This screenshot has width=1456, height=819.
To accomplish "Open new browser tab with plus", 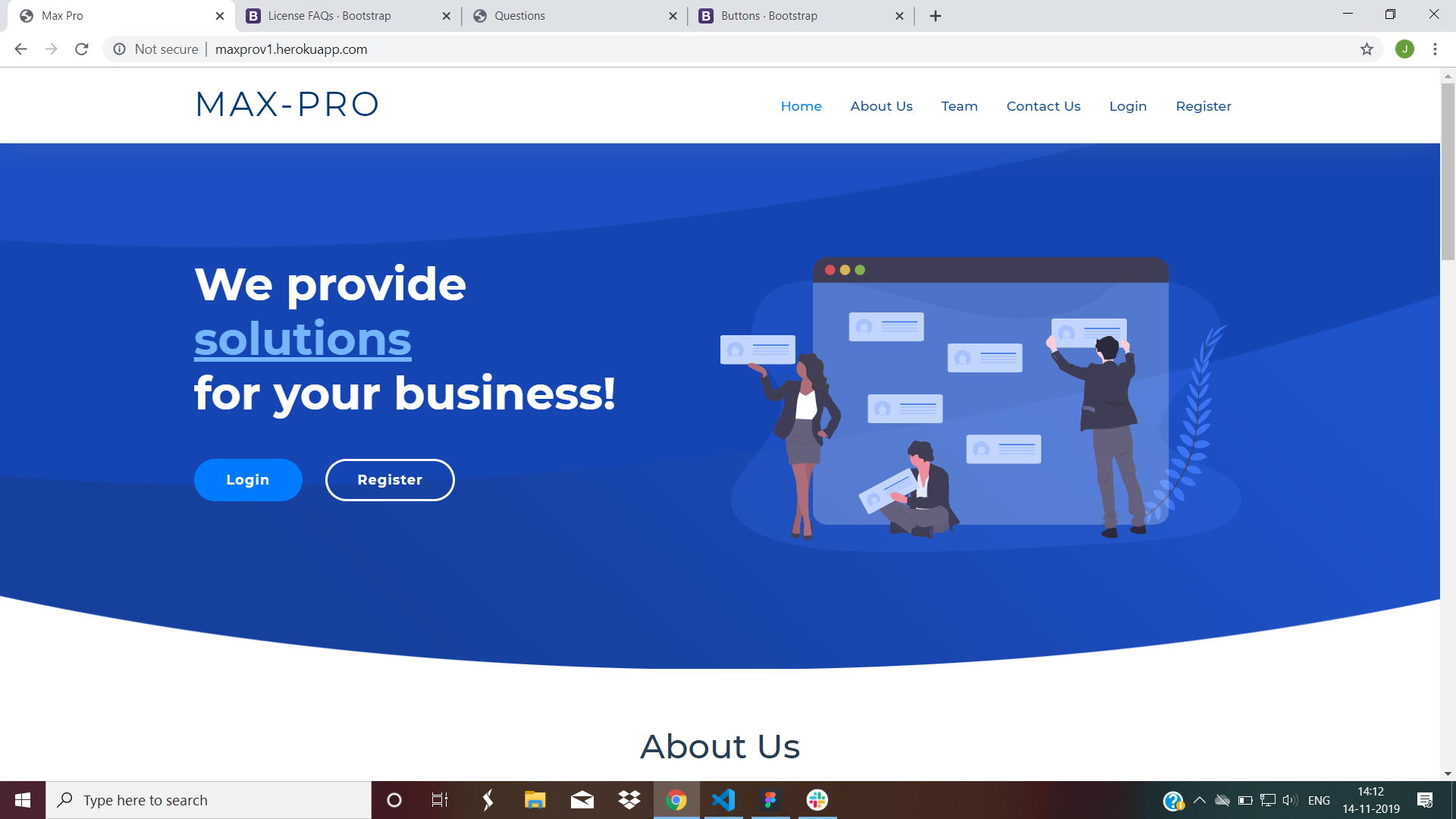I will click(x=936, y=16).
